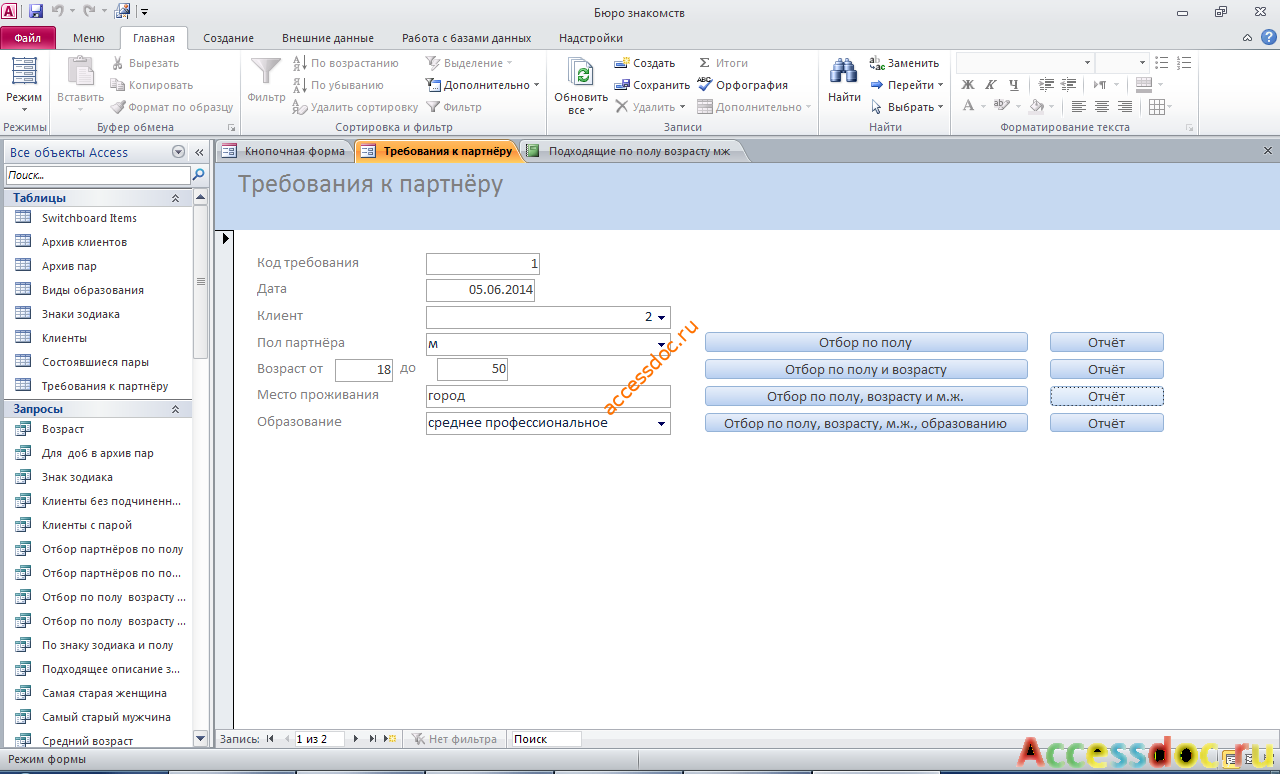1280x774 pixels.
Task: Sort records По возрастанию
Action: (345, 63)
